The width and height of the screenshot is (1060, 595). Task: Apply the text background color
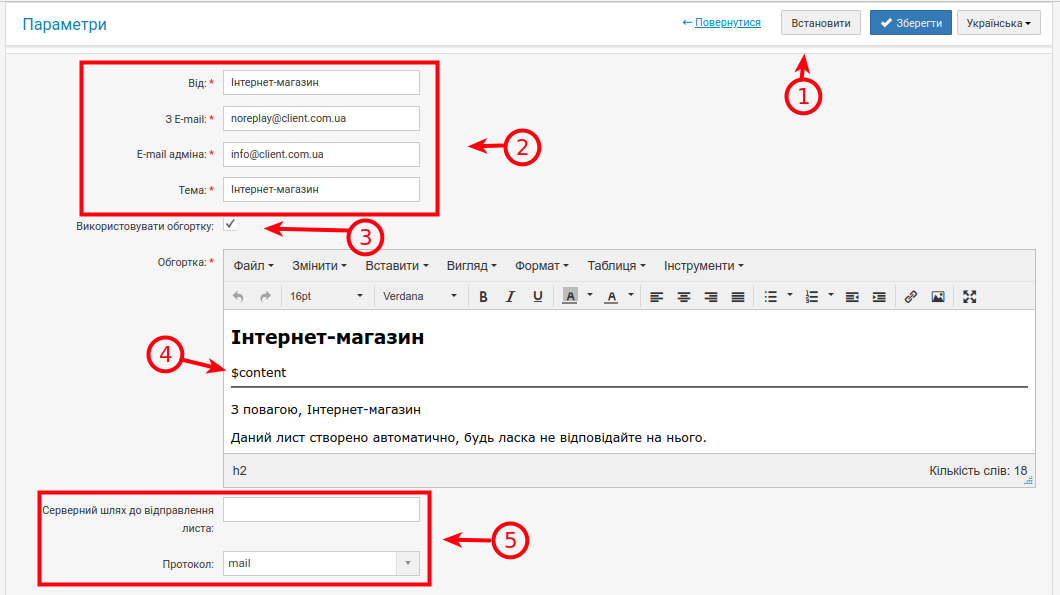(x=570, y=296)
